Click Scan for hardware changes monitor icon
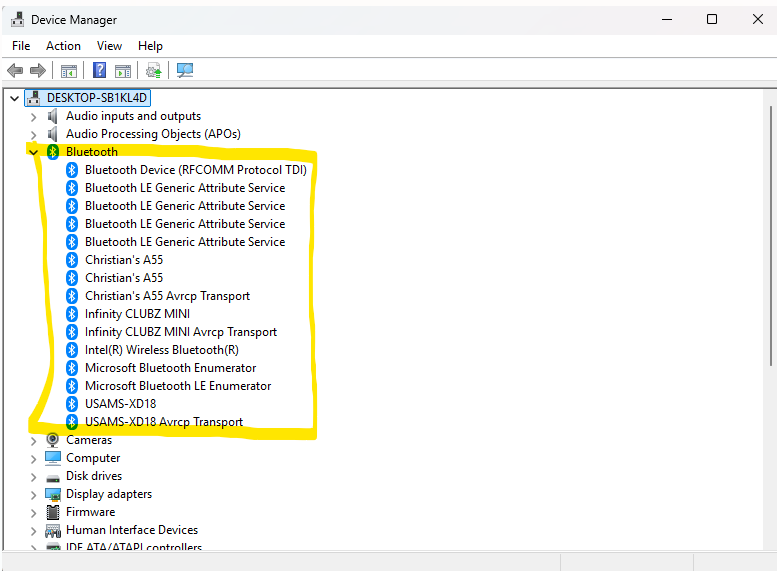 pos(185,70)
